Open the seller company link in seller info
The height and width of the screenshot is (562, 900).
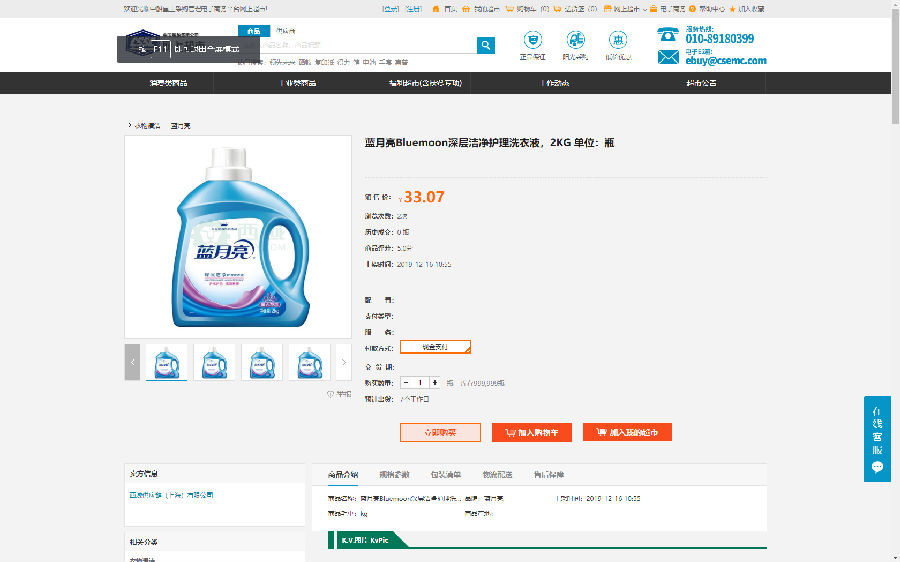click(x=171, y=495)
